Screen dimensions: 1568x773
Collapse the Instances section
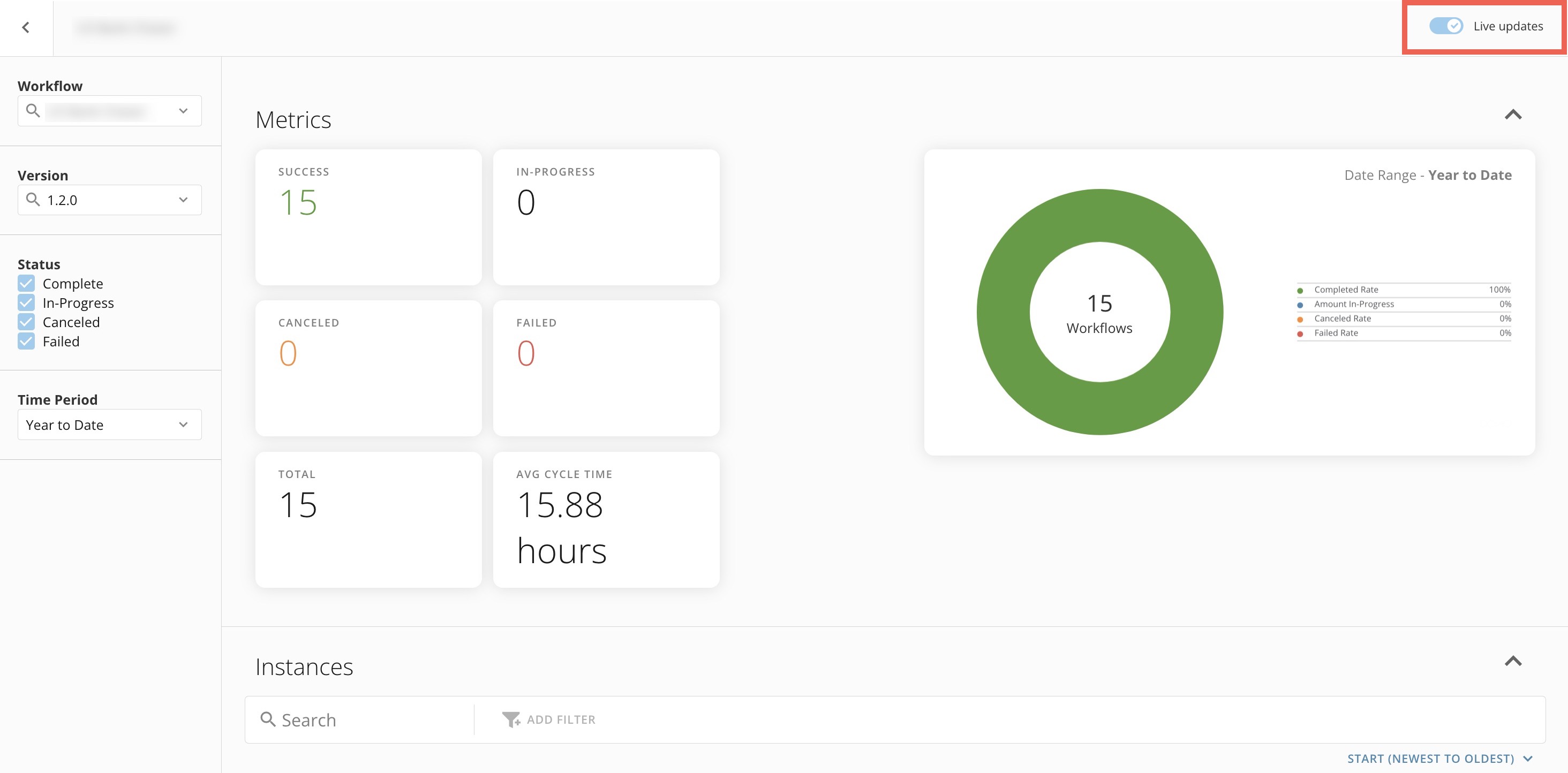tap(1514, 661)
